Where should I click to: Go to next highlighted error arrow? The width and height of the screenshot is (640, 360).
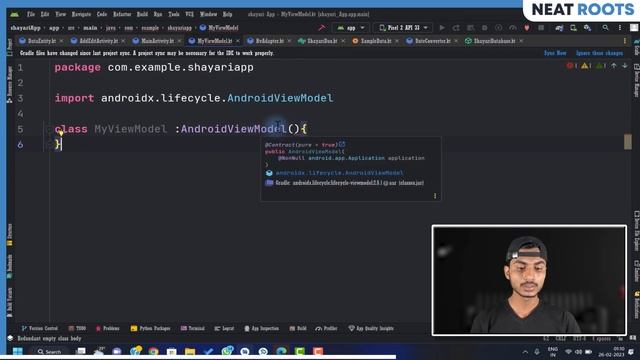624,66
